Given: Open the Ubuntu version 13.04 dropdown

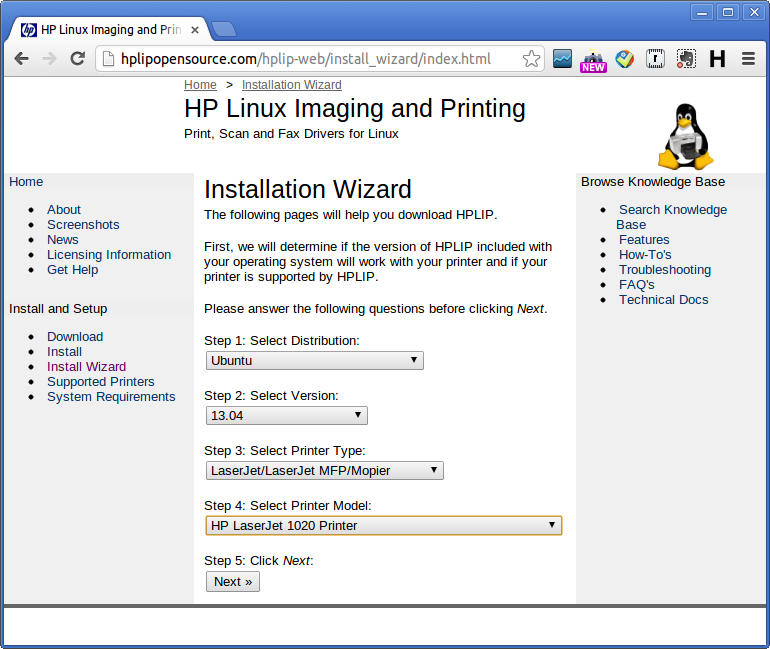Looking at the screenshot, I should coord(287,415).
